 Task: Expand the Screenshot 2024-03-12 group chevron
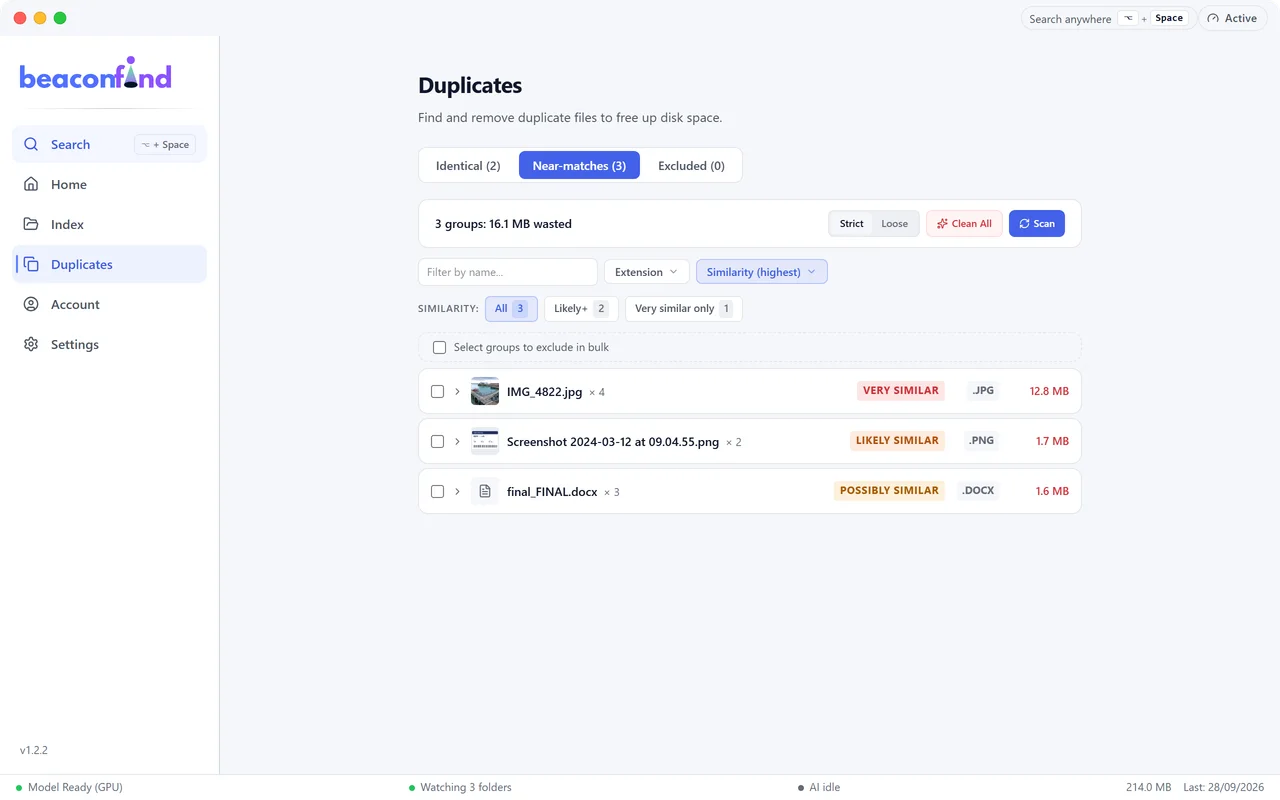tap(457, 441)
